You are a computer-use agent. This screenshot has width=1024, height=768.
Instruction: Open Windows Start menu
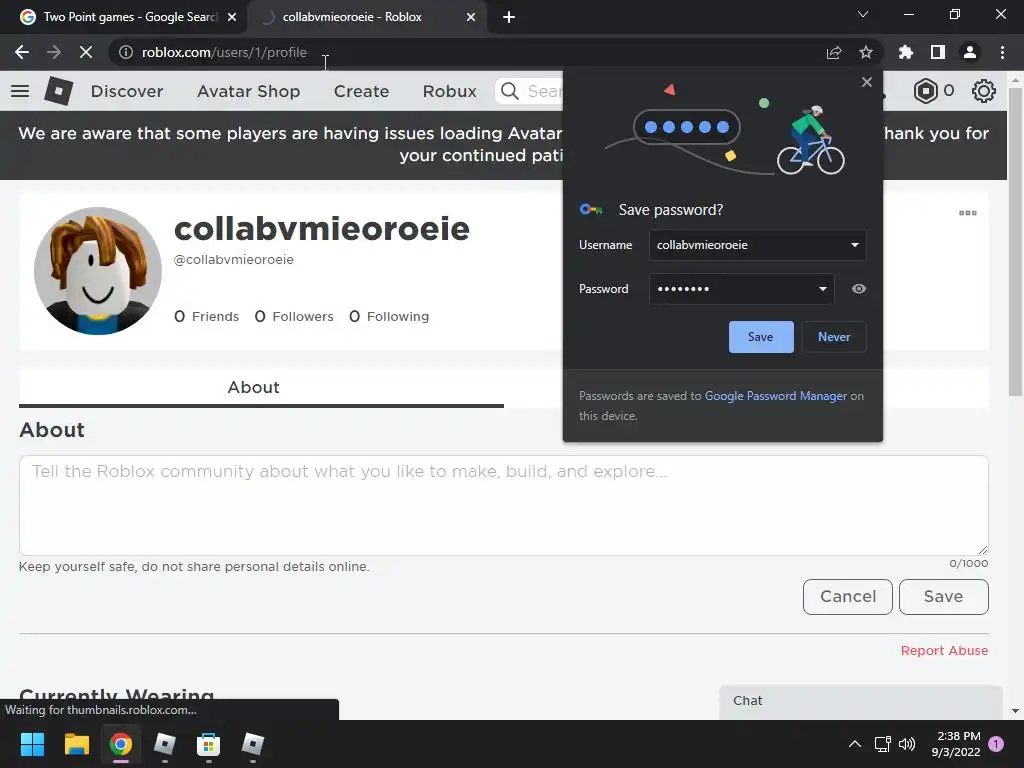click(x=32, y=744)
